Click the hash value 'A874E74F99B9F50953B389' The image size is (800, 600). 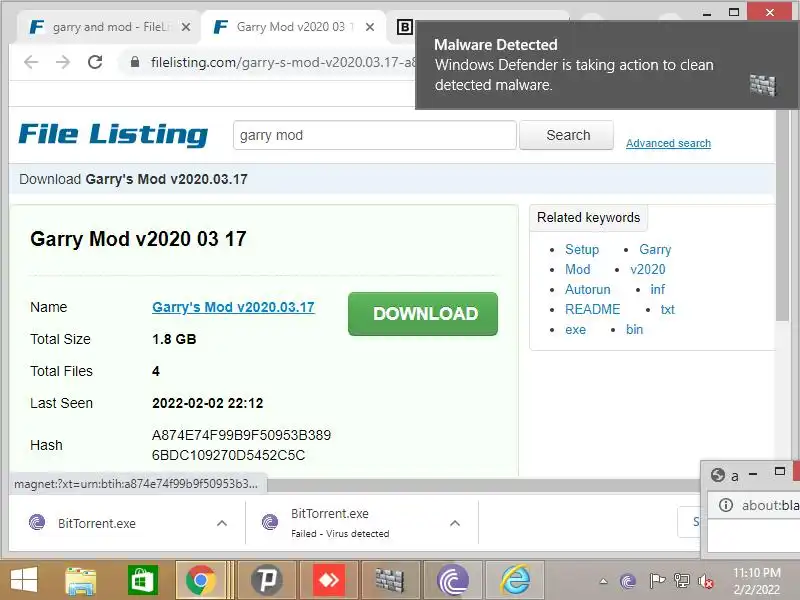[241, 435]
